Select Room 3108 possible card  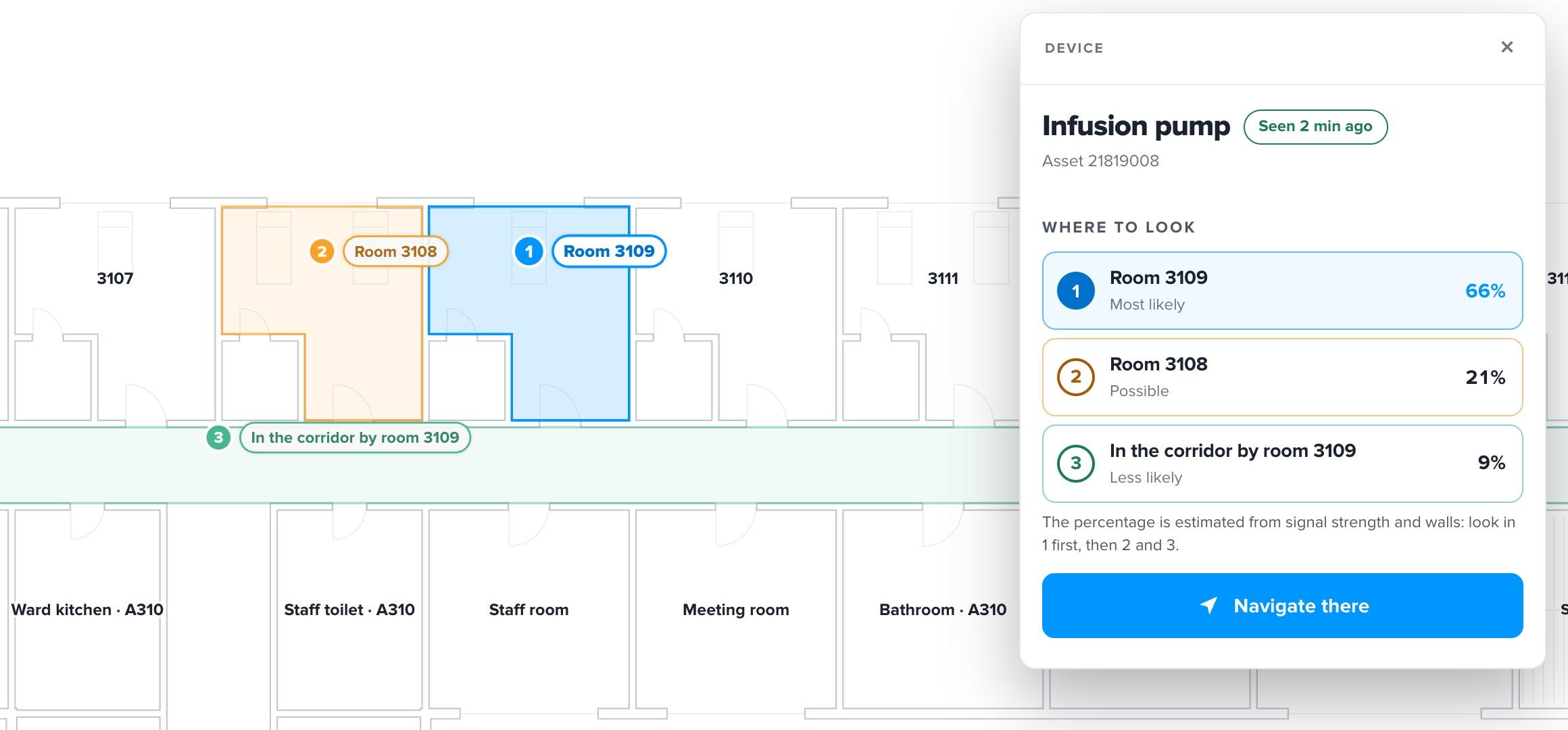click(1282, 377)
